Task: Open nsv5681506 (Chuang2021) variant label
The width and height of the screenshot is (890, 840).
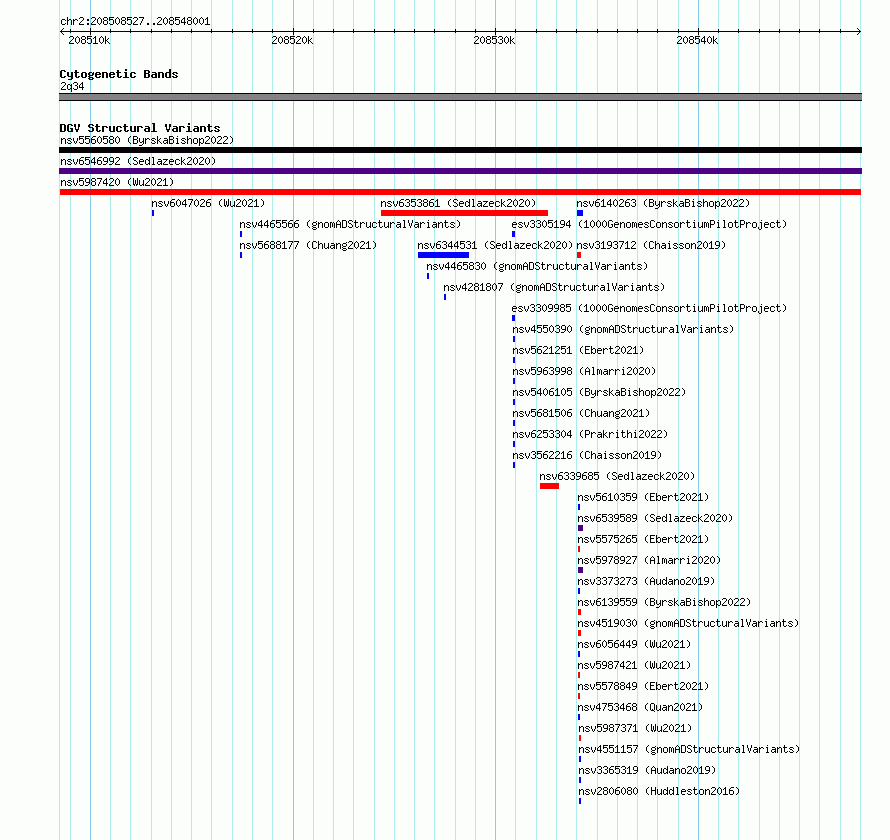Action: 581,413
